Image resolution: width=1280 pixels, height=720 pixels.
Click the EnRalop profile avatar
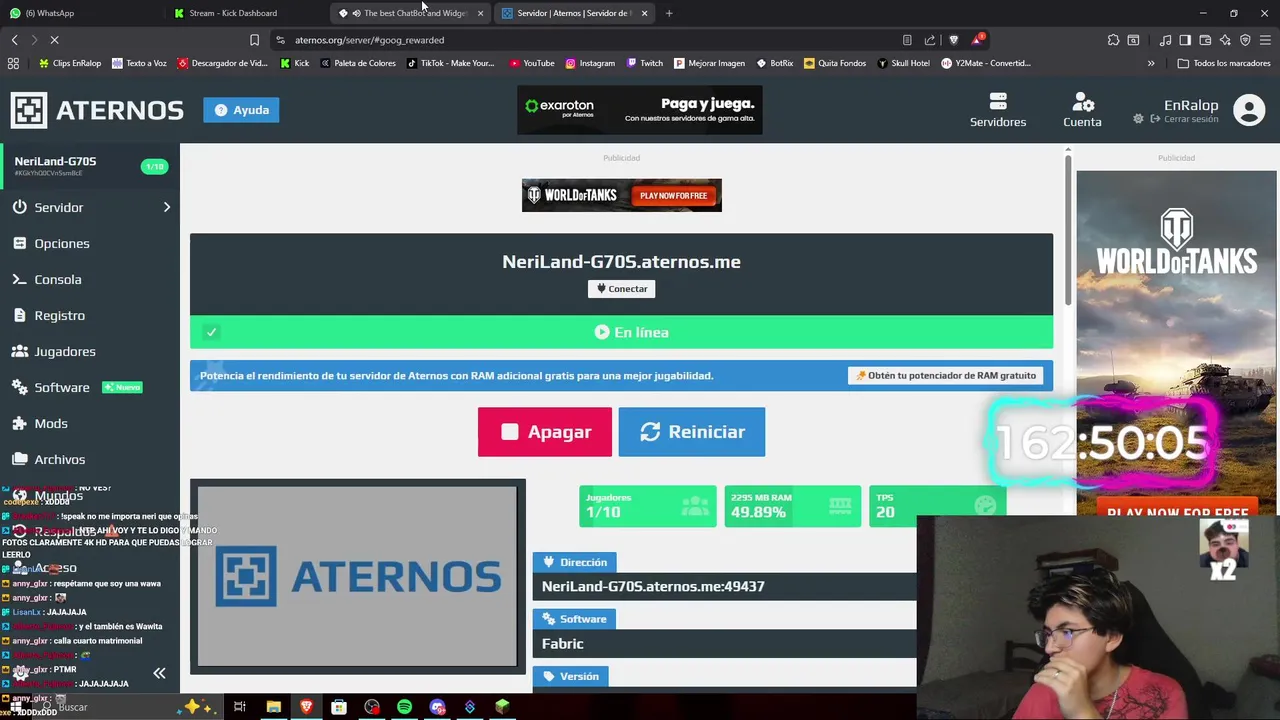(x=1249, y=110)
